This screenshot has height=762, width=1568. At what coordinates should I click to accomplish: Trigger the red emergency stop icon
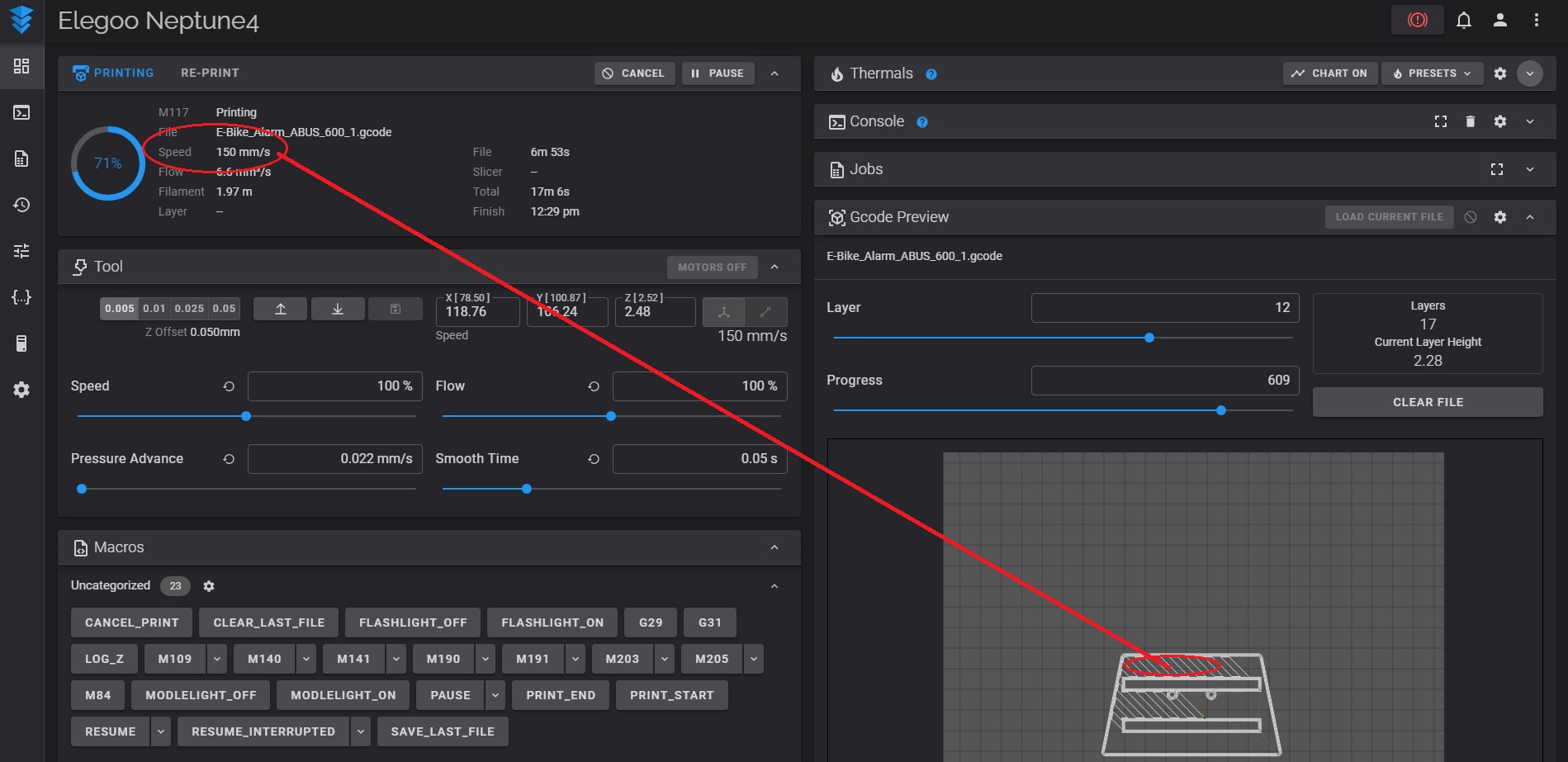click(x=1417, y=20)
